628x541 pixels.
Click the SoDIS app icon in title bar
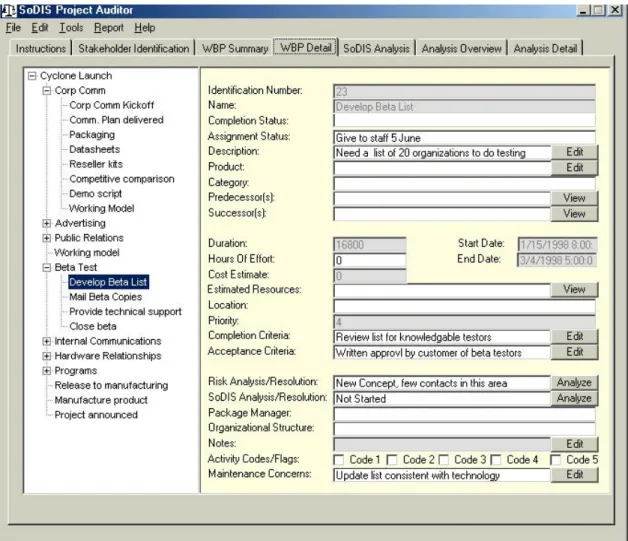(x=8, y=10)
